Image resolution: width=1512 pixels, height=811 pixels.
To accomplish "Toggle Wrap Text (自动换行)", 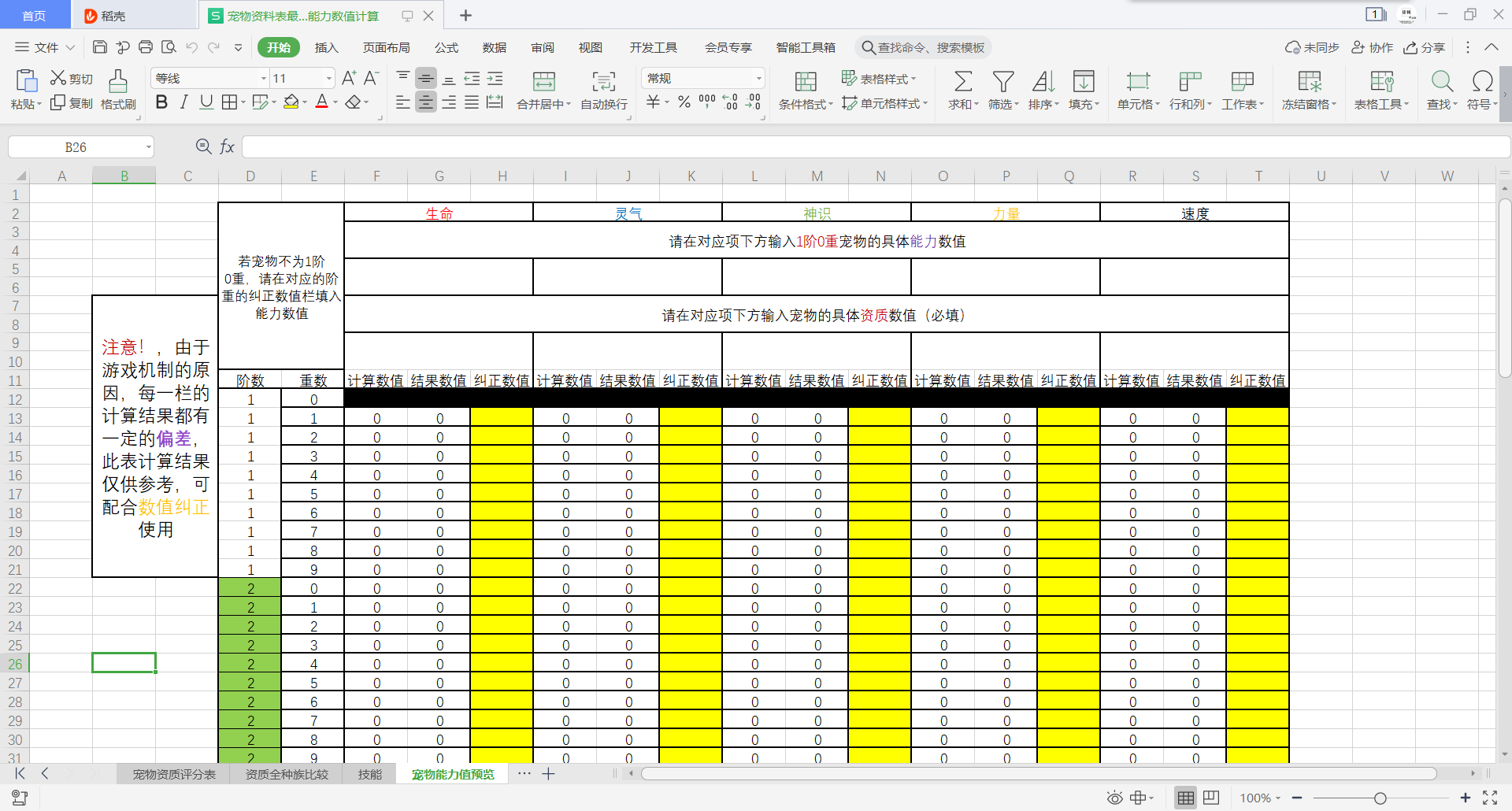I will click(x=604, y=89).
